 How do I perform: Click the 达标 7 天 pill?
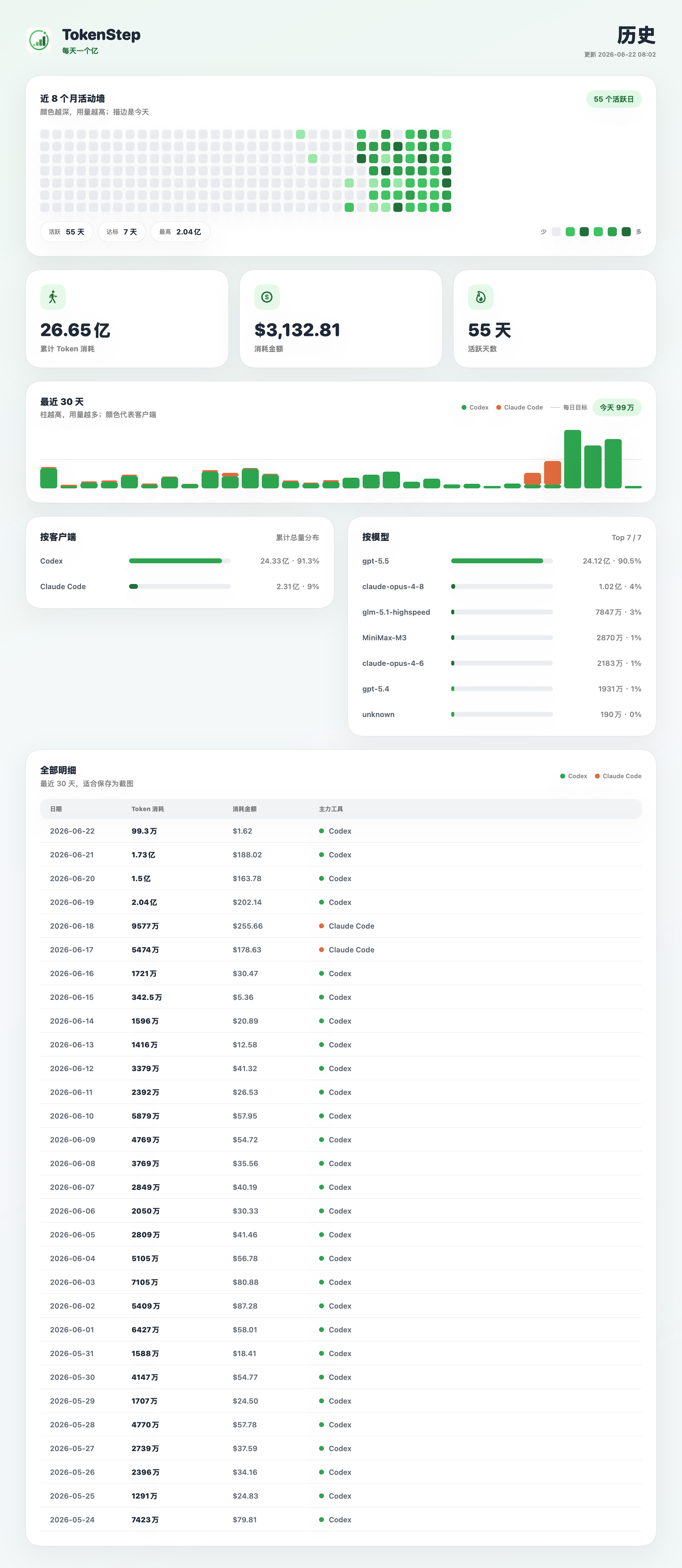point(122,232)
